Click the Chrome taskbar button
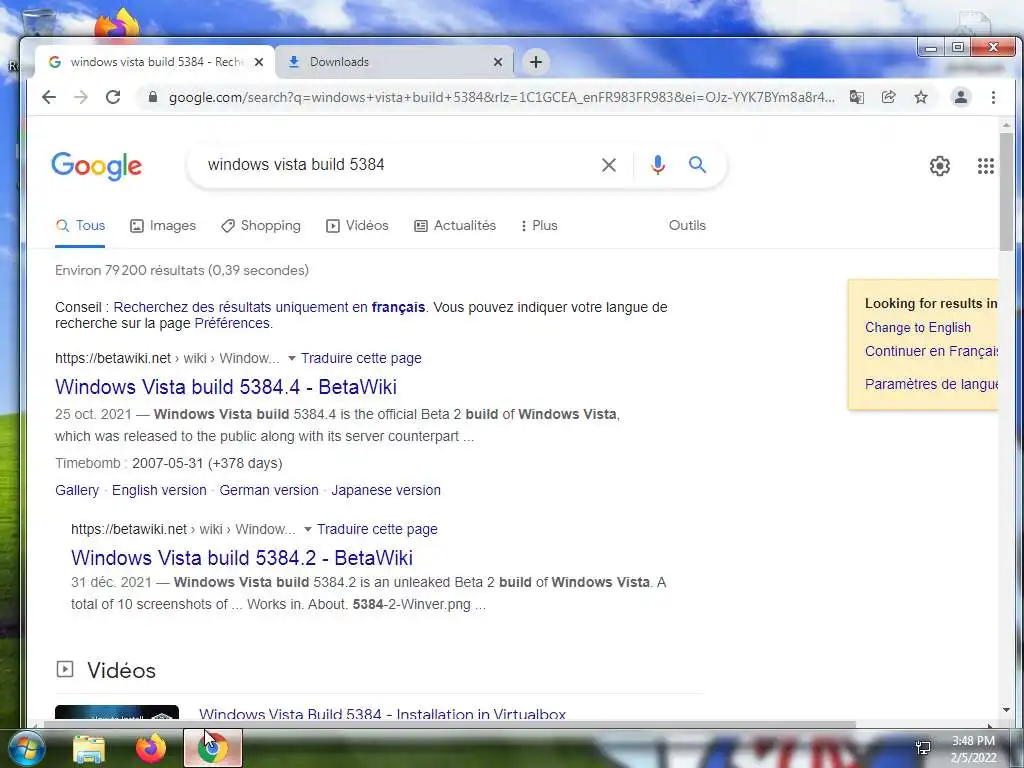Image resolution: width=1024 pixels, height=768 pixels. pyautogui.click(x=212, y=748)
